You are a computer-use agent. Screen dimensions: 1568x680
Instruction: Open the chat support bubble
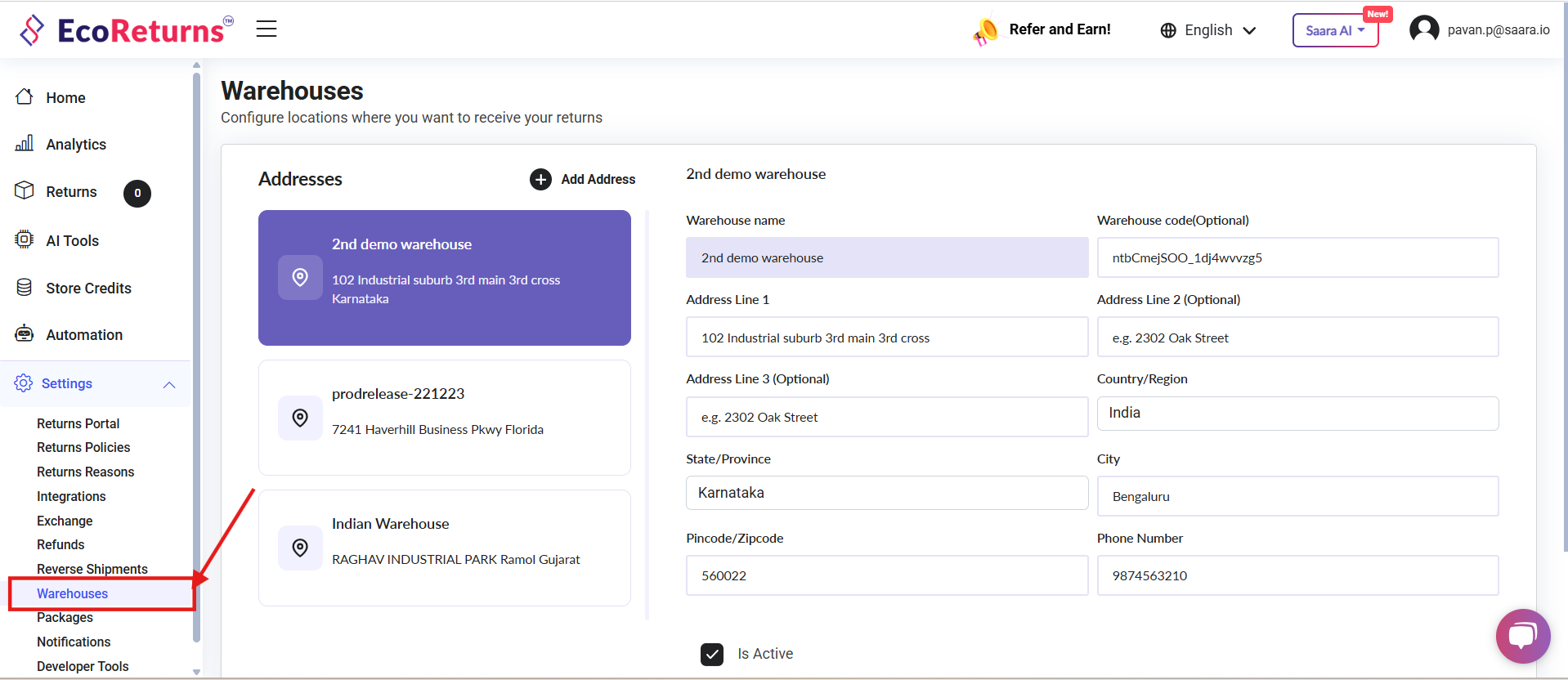[x=1522, y=635]
